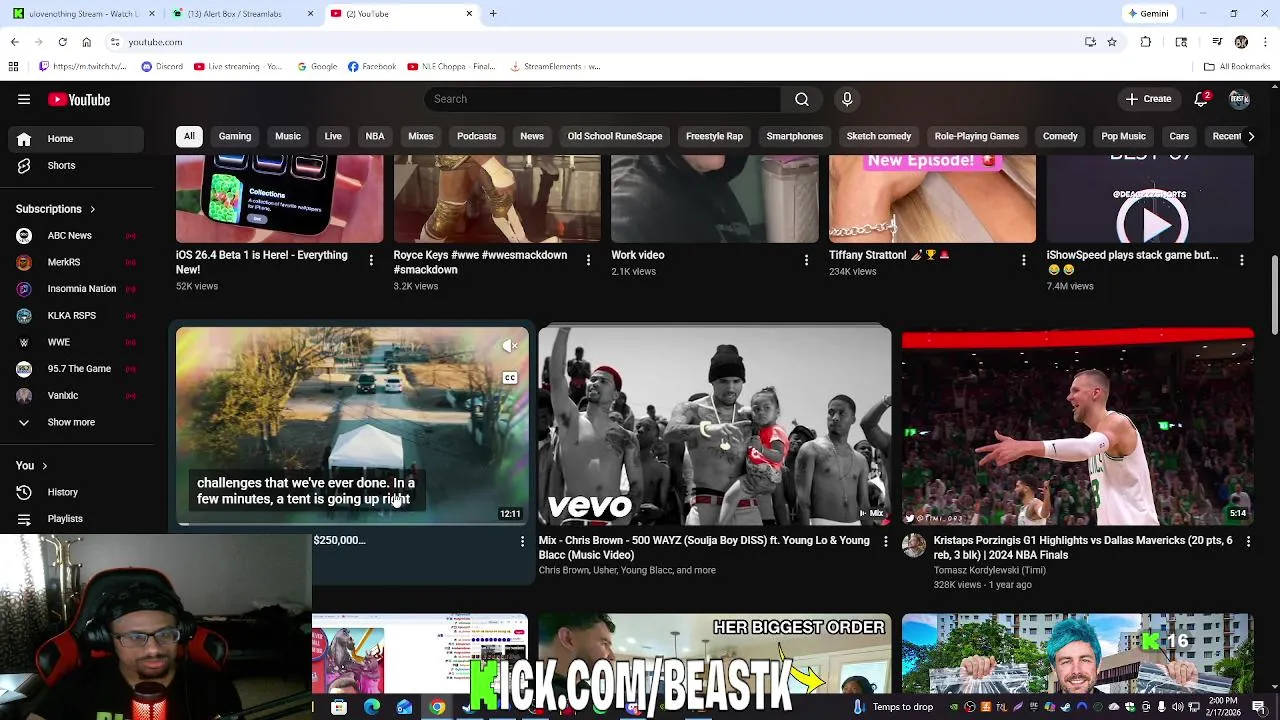The image size is (1280, 720).
Task: Open Tomasz Kordylewski channel avatar
Action: coord(914,545)
